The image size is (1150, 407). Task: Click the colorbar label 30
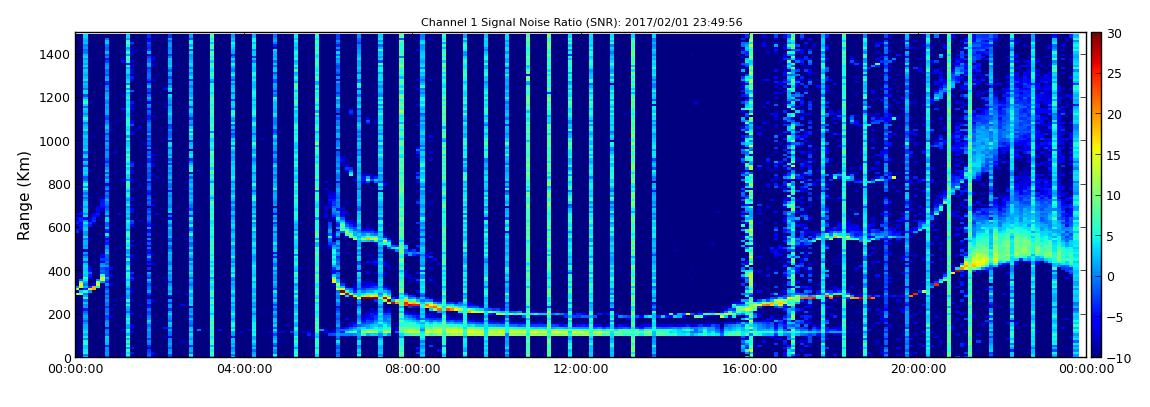pyautogui.click(x=1115, y=34)
